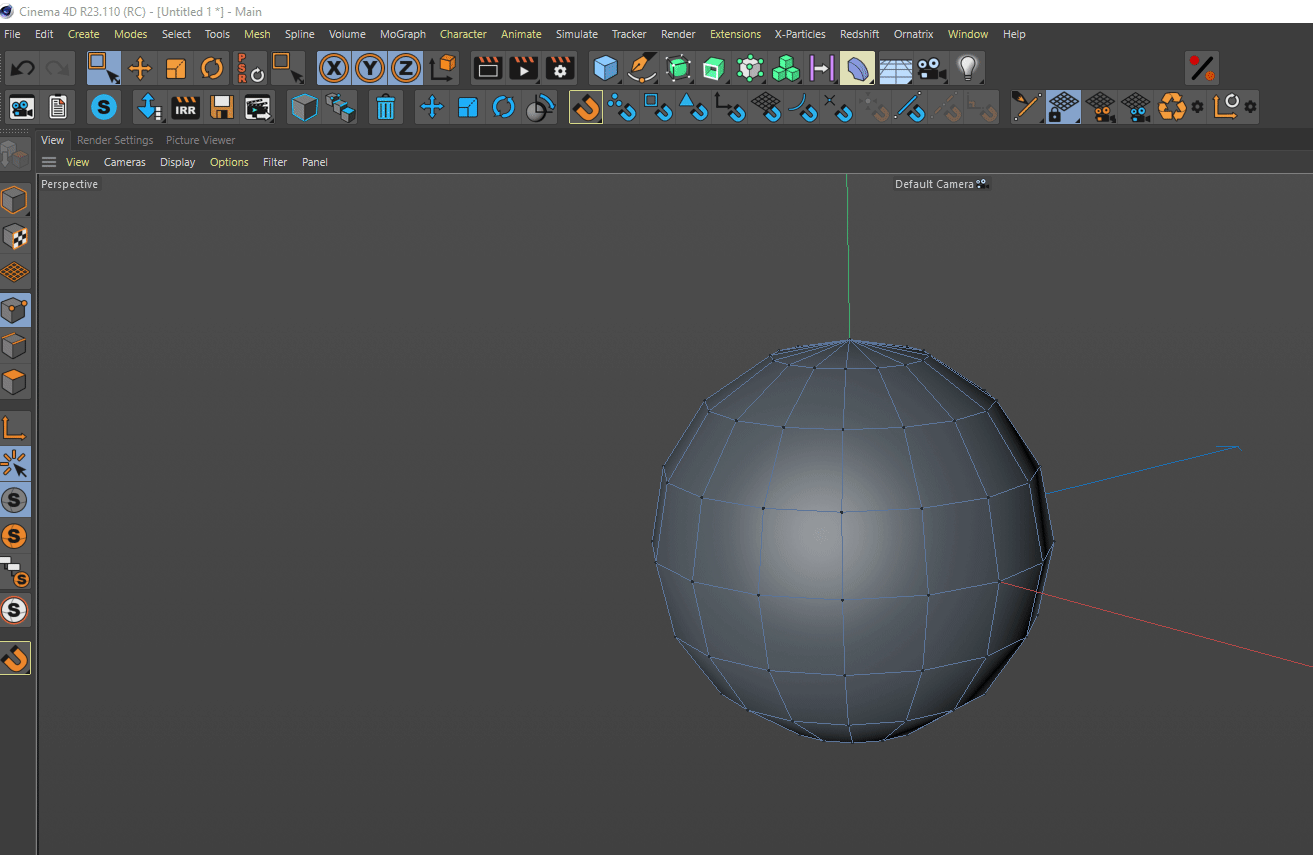Expand the Spline Pen tool dropdown
Image resolution: width=1313 pixels, height=855 pixels.
coord(642,68)
